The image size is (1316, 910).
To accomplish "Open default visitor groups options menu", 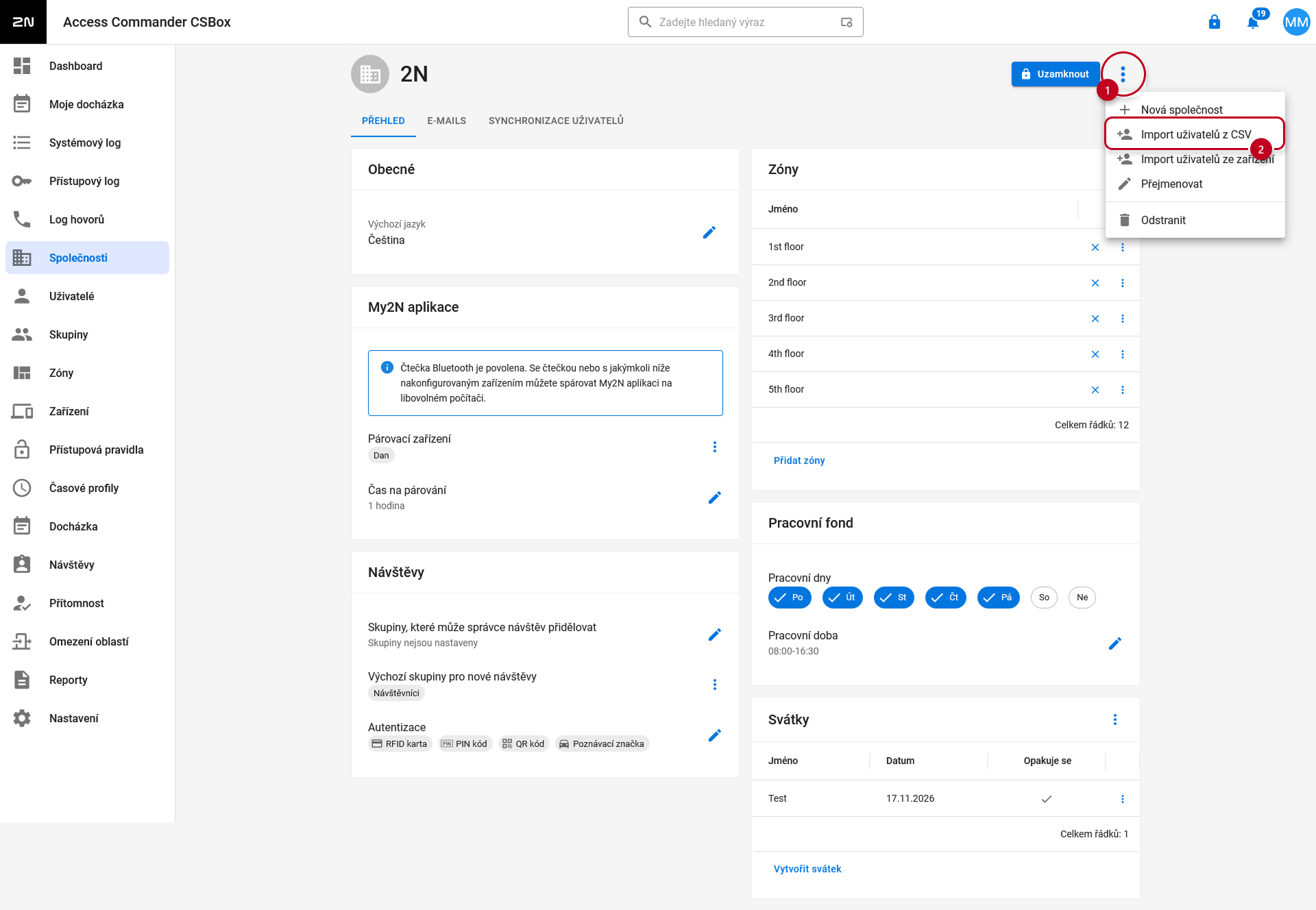I will (x=715, y=685).
